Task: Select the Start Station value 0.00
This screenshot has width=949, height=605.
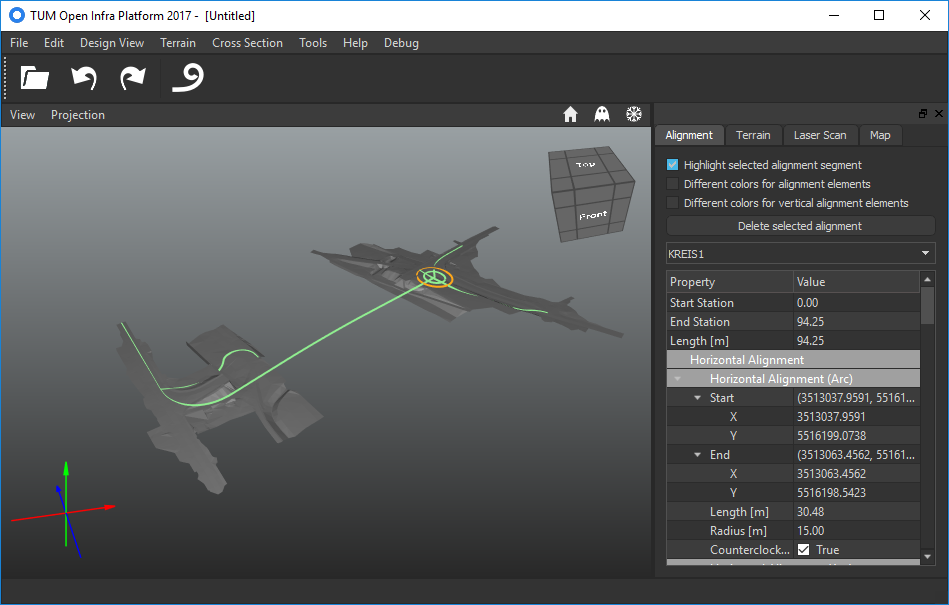Action: (807, 302)
